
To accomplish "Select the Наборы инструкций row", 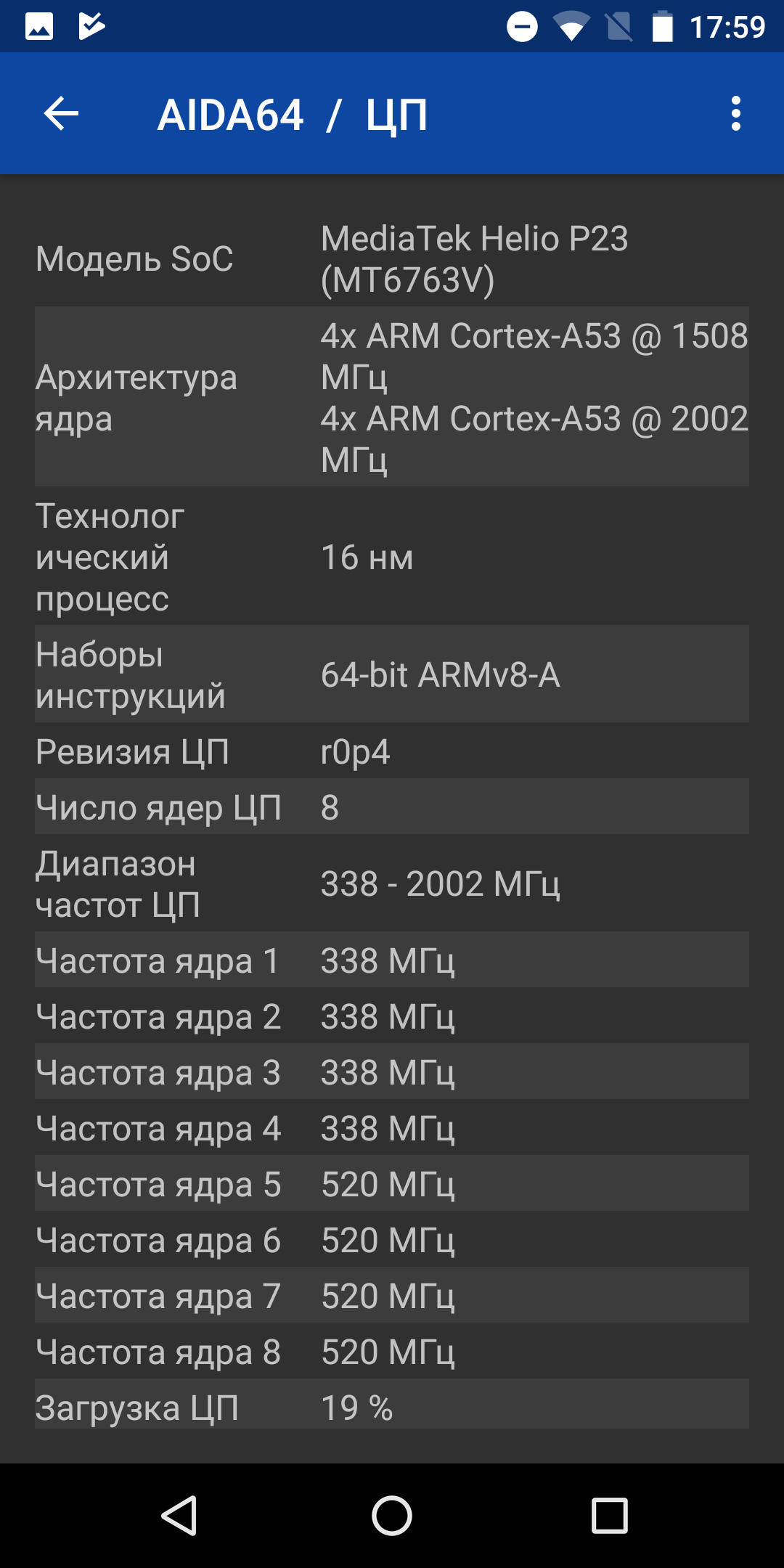I will pos(392,674).
